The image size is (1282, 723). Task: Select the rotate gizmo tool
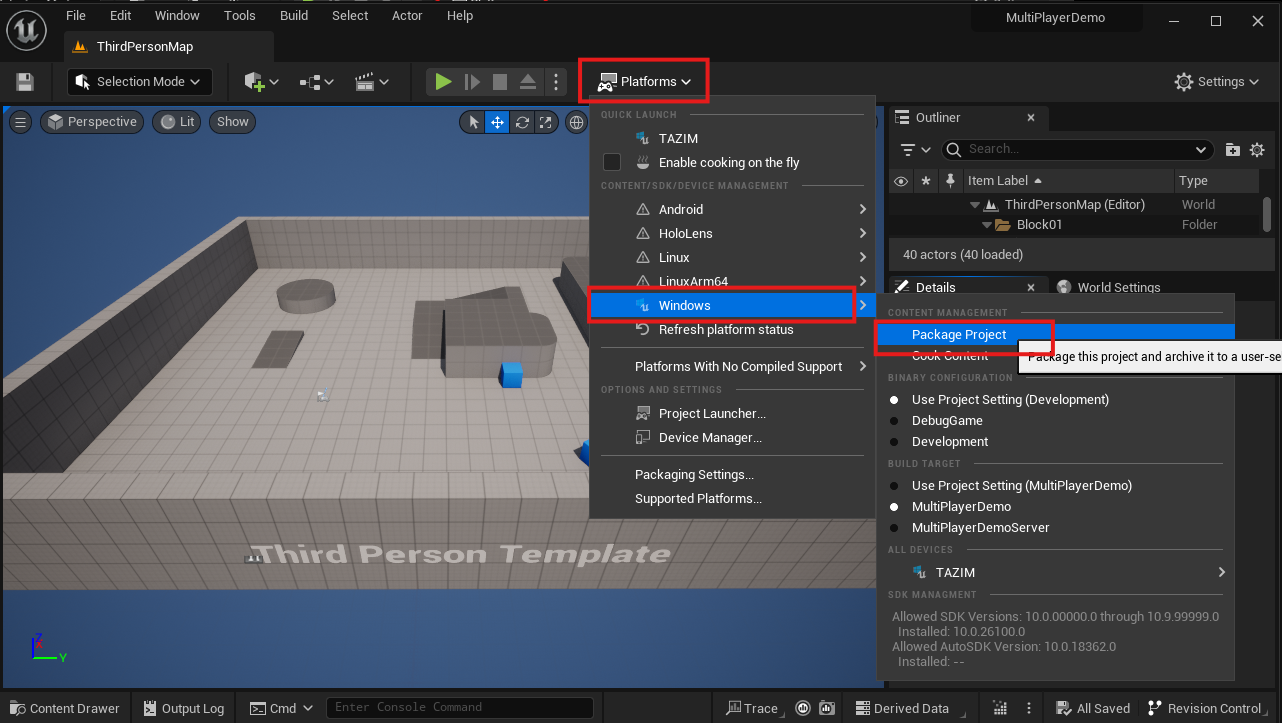click(x=521, y=122)
